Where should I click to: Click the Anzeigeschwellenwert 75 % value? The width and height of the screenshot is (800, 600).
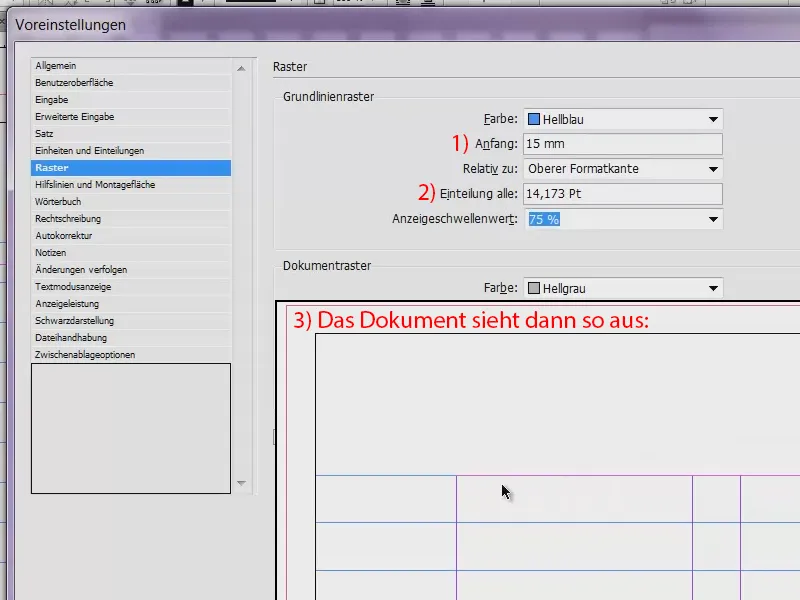544,219
